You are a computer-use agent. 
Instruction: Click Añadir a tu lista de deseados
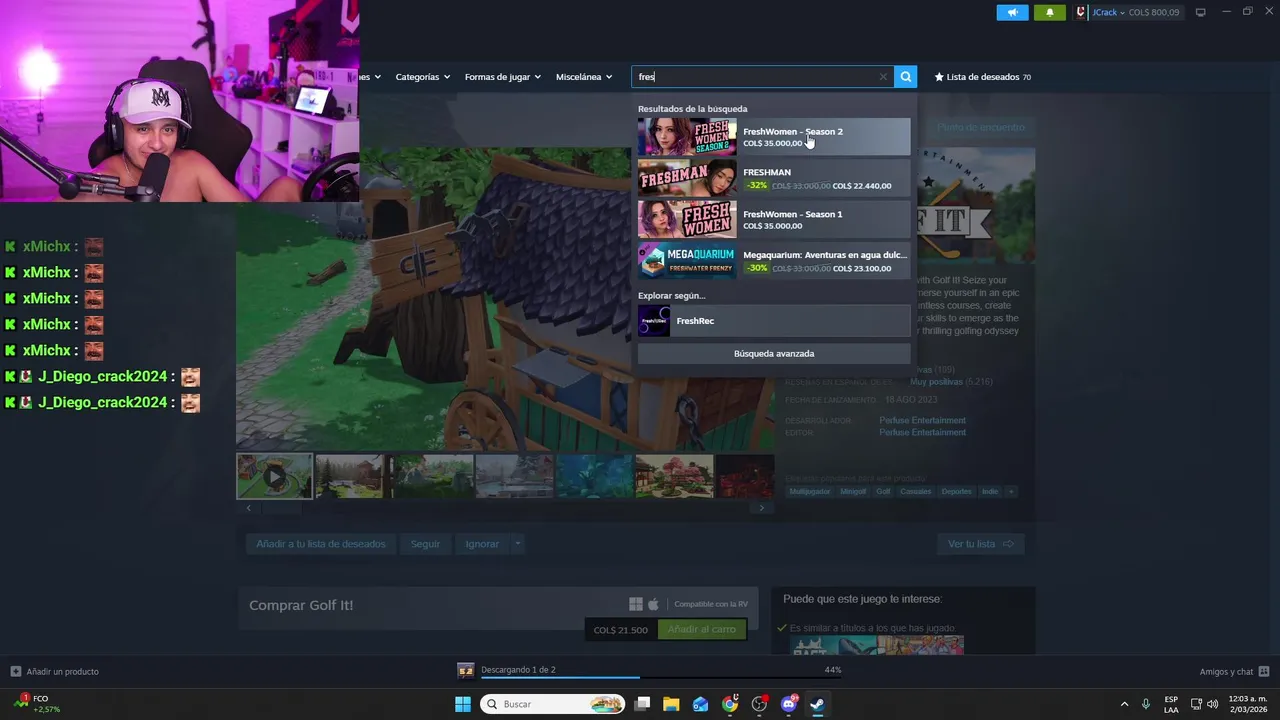click(320, 544)
